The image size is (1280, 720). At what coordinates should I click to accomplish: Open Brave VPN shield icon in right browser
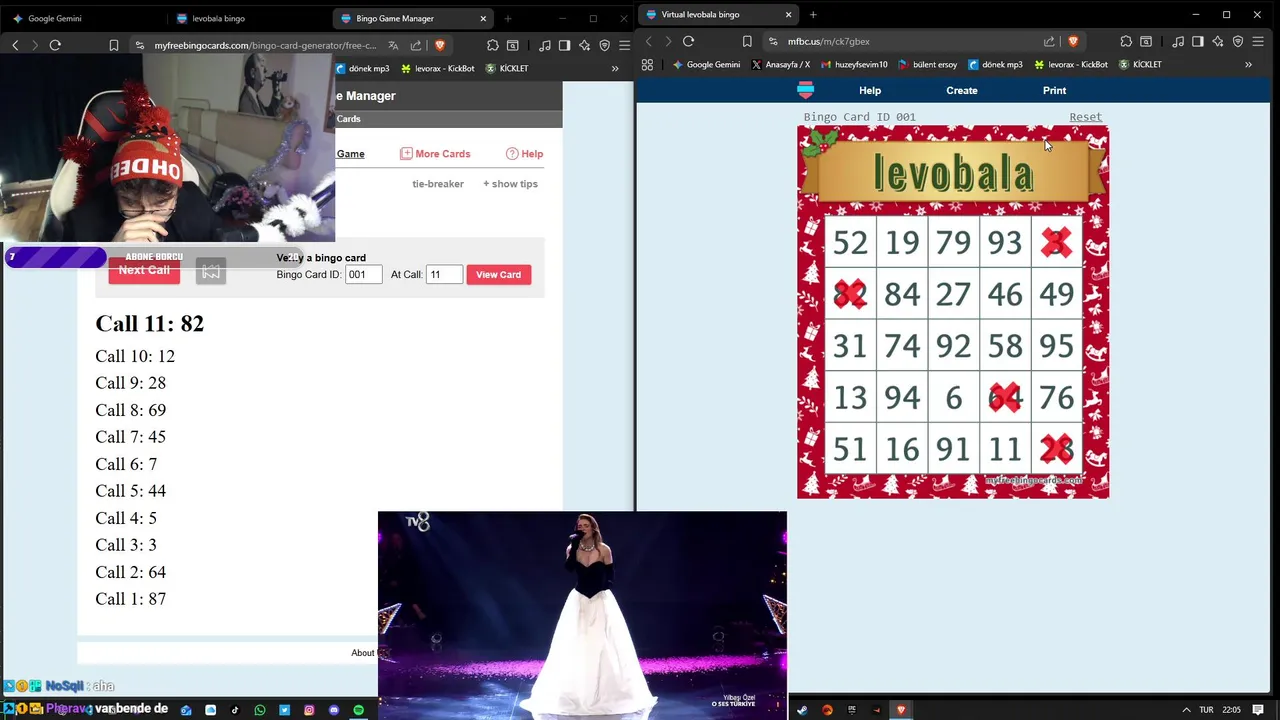(1238, 41)
